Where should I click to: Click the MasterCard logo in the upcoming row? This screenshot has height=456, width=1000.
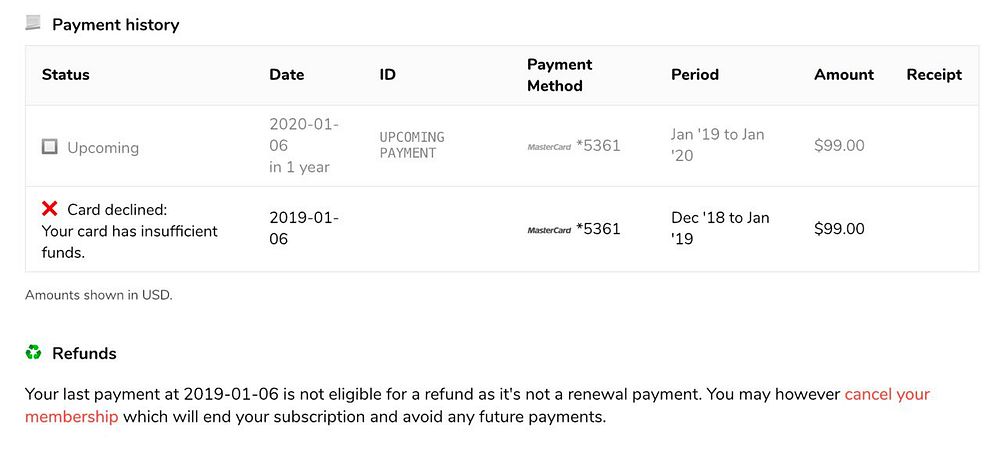coord(549,146)
